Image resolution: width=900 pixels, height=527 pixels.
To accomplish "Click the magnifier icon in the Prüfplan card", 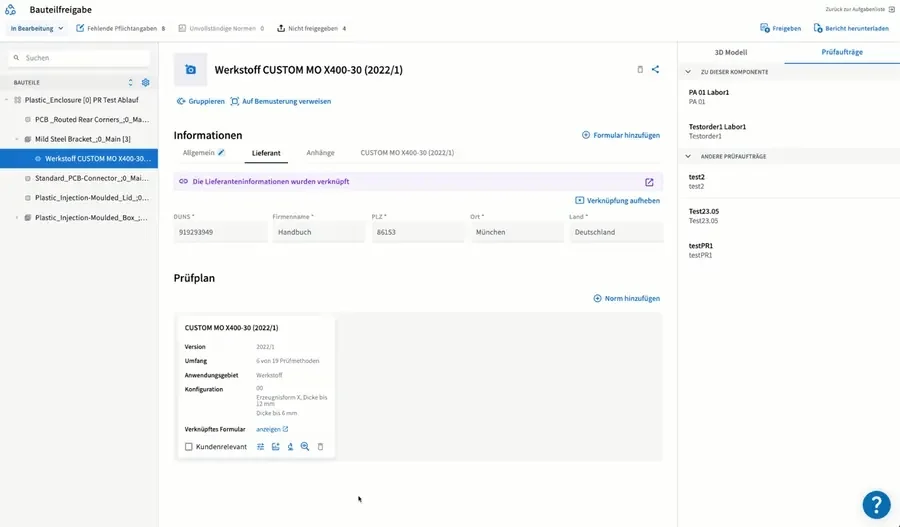I will tap(305, 447).
